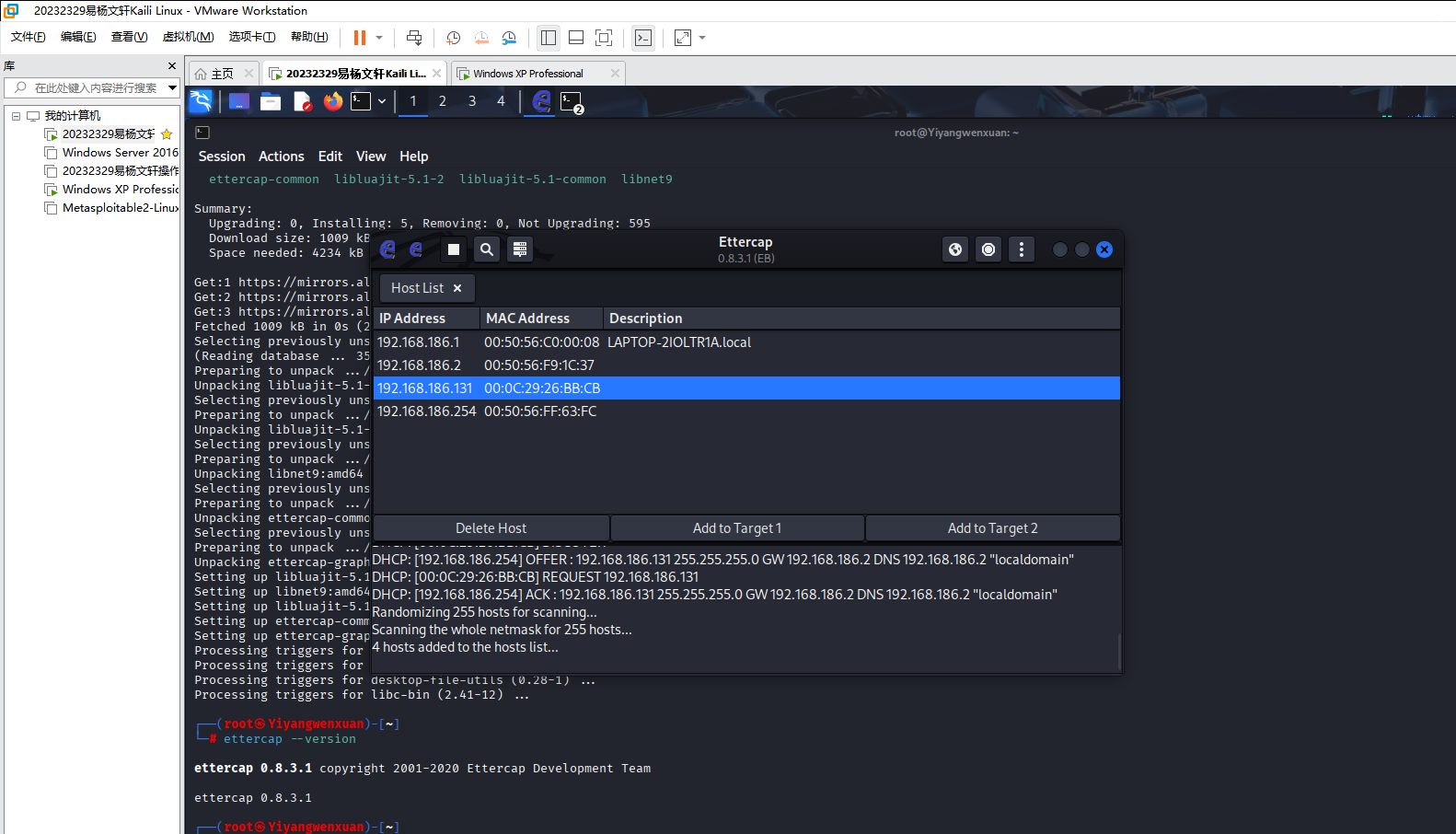Image resolution: width=1456 pixels, height=834 pixels.
Task: Open the hosts list icon in Ettercap's toolbar
Action: [x=520, y=249]
